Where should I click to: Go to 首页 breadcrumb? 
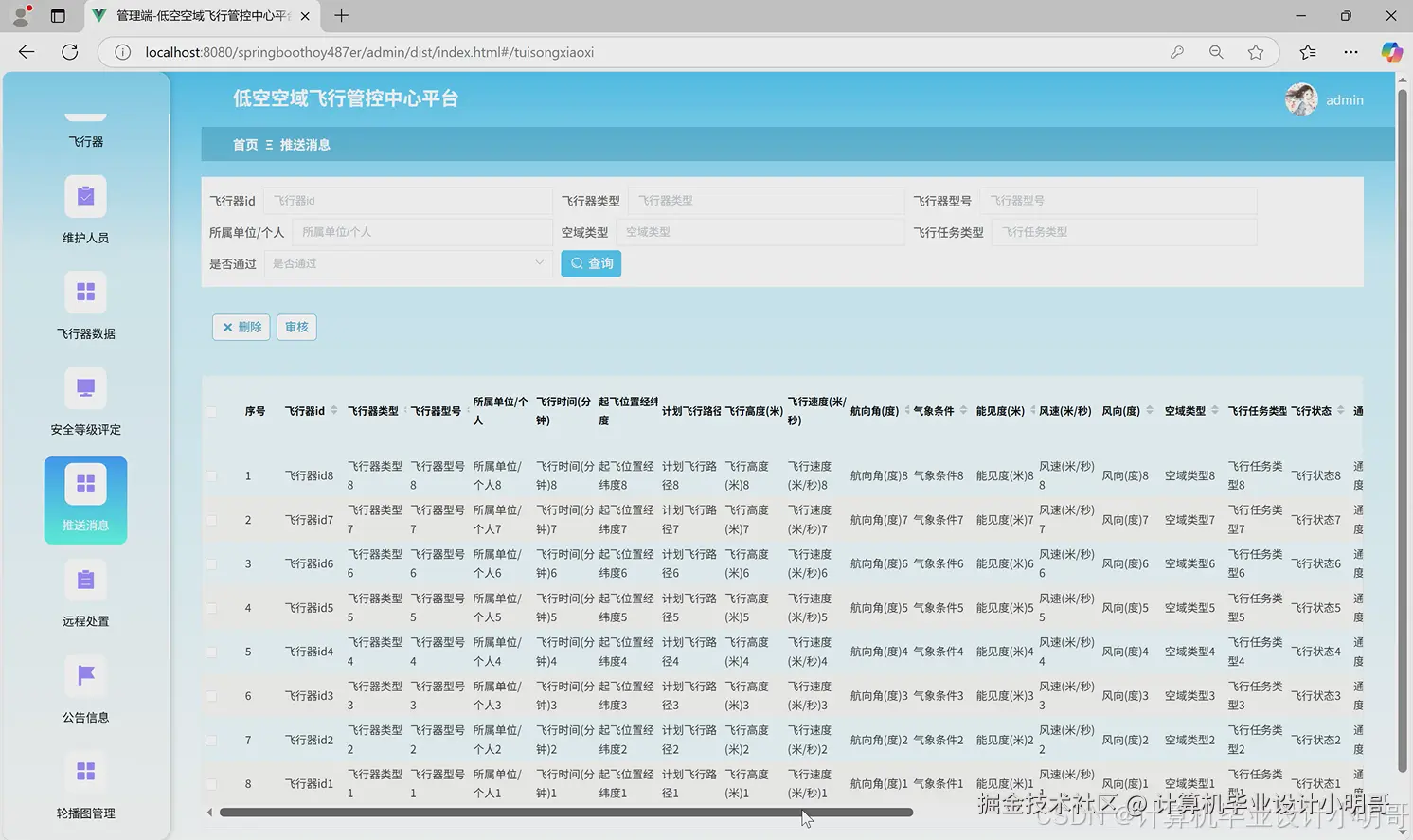point(245,145)
